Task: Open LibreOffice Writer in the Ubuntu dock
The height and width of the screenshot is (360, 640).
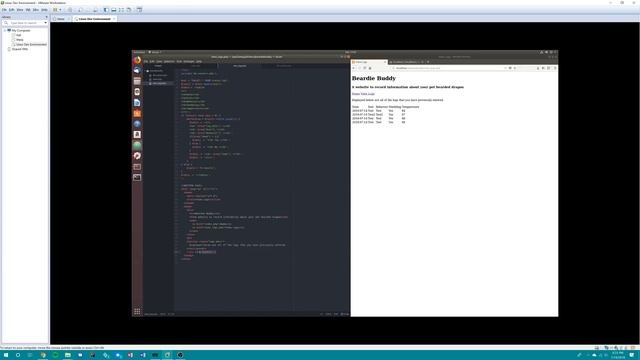Action: [137, 102]
